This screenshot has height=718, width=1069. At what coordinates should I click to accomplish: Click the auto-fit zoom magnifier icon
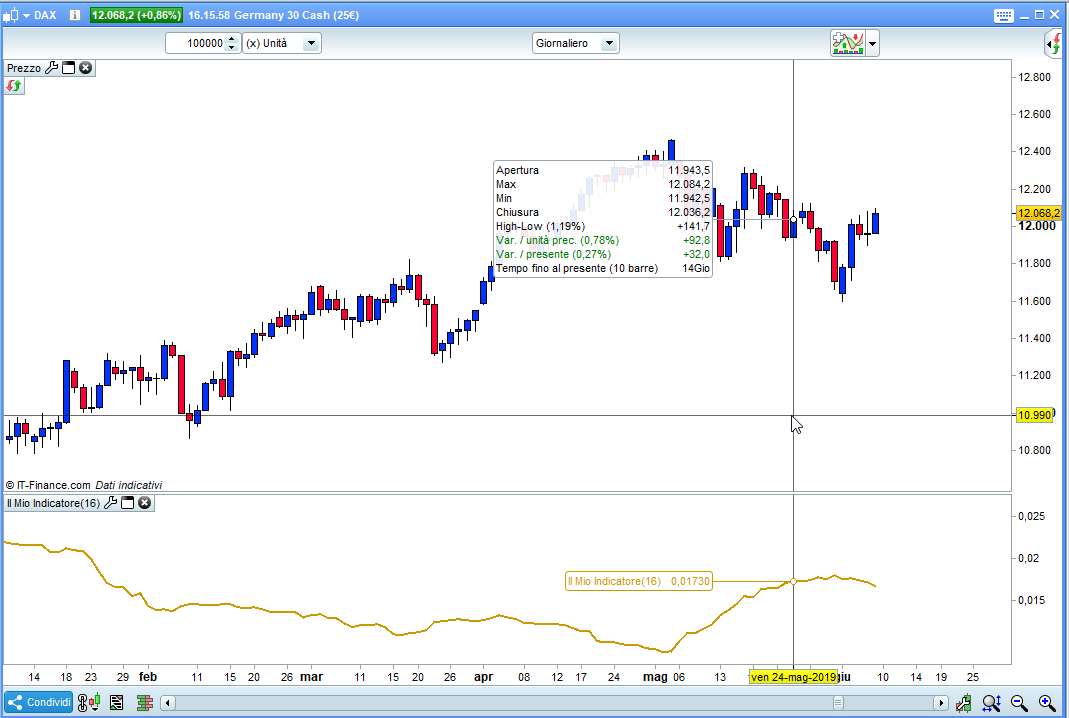991,702
